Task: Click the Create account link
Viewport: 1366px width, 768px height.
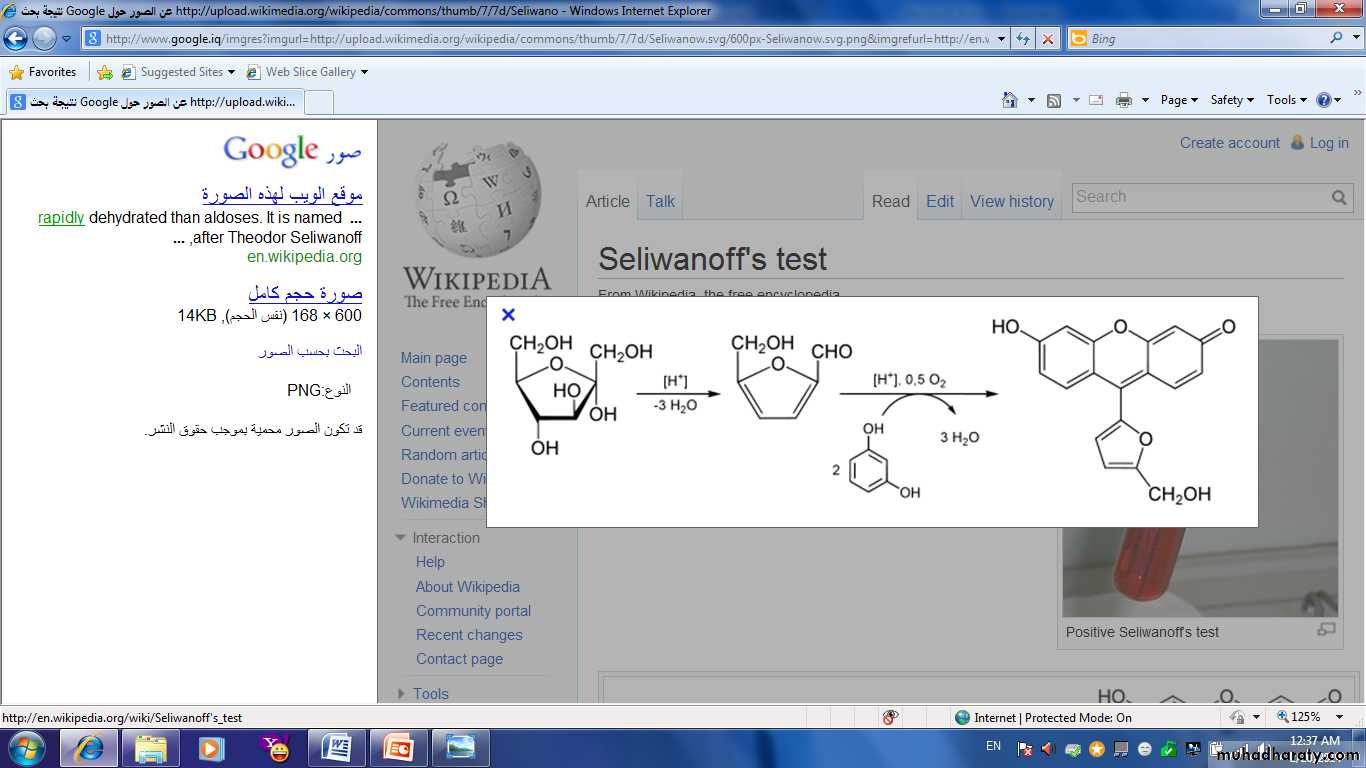Action: point(1229,143)
